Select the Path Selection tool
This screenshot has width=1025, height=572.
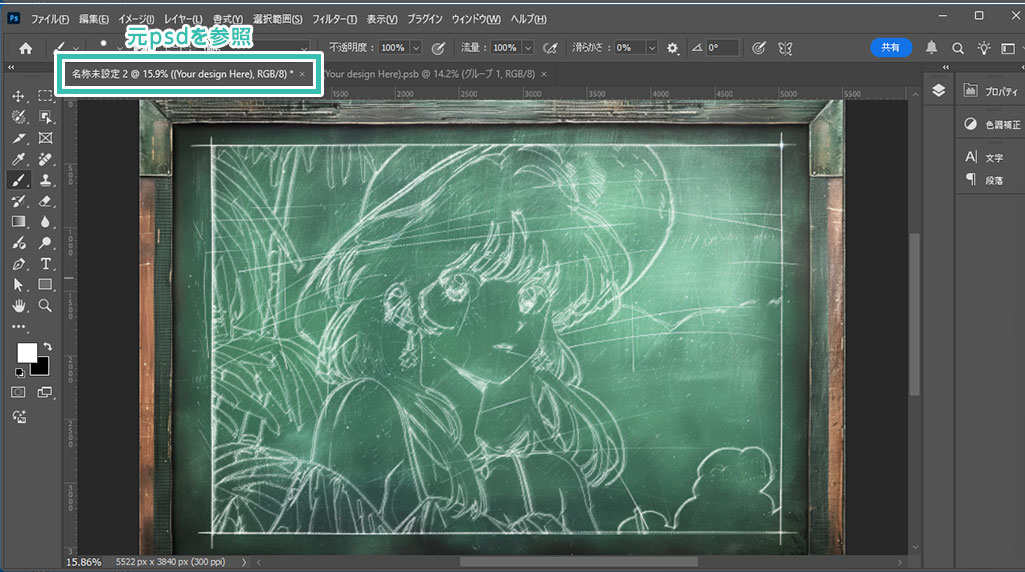tap(18, 285)
